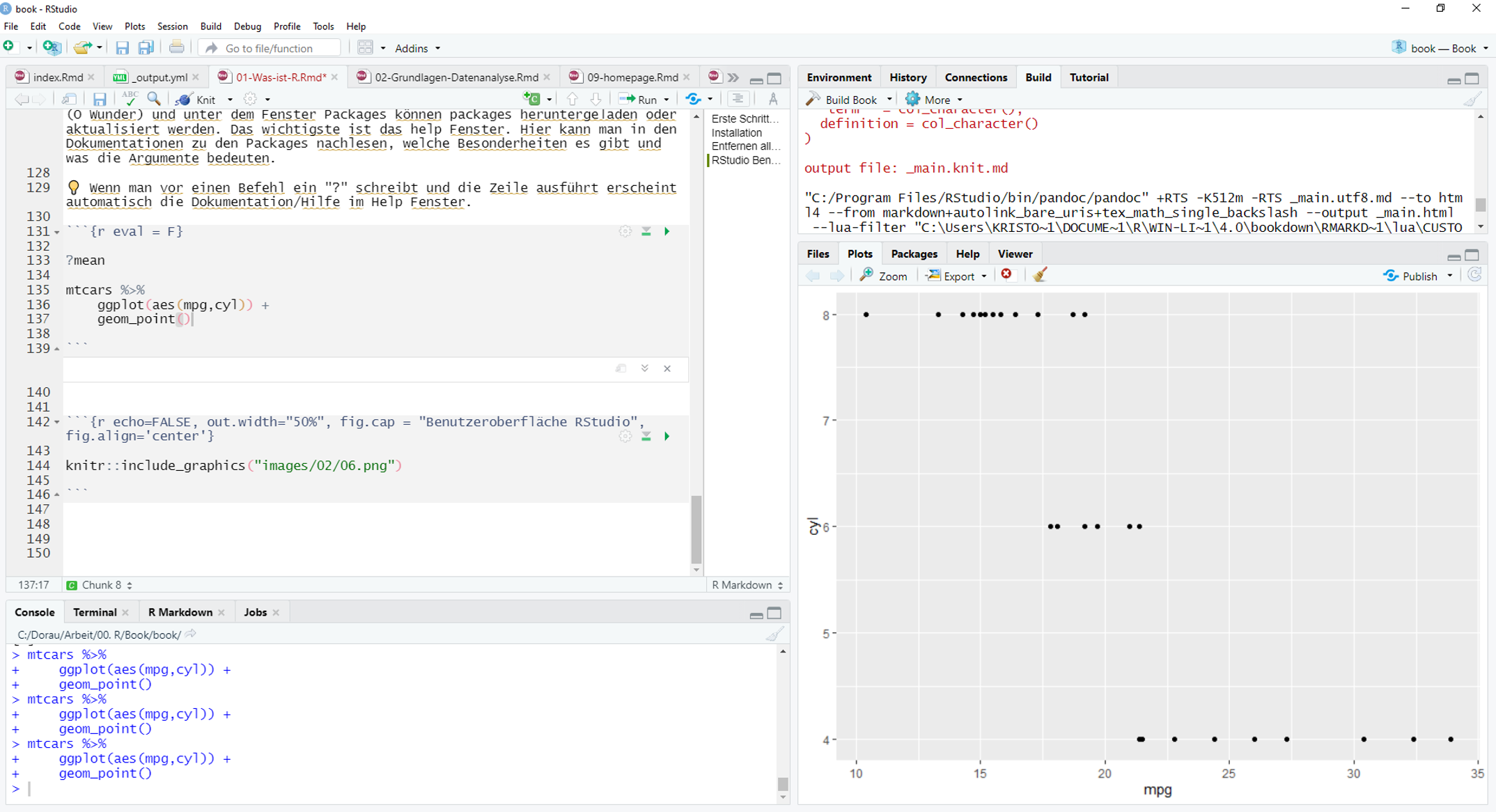
Task: Clear chunk output with X icon
Action: click(x=667, y=368)
